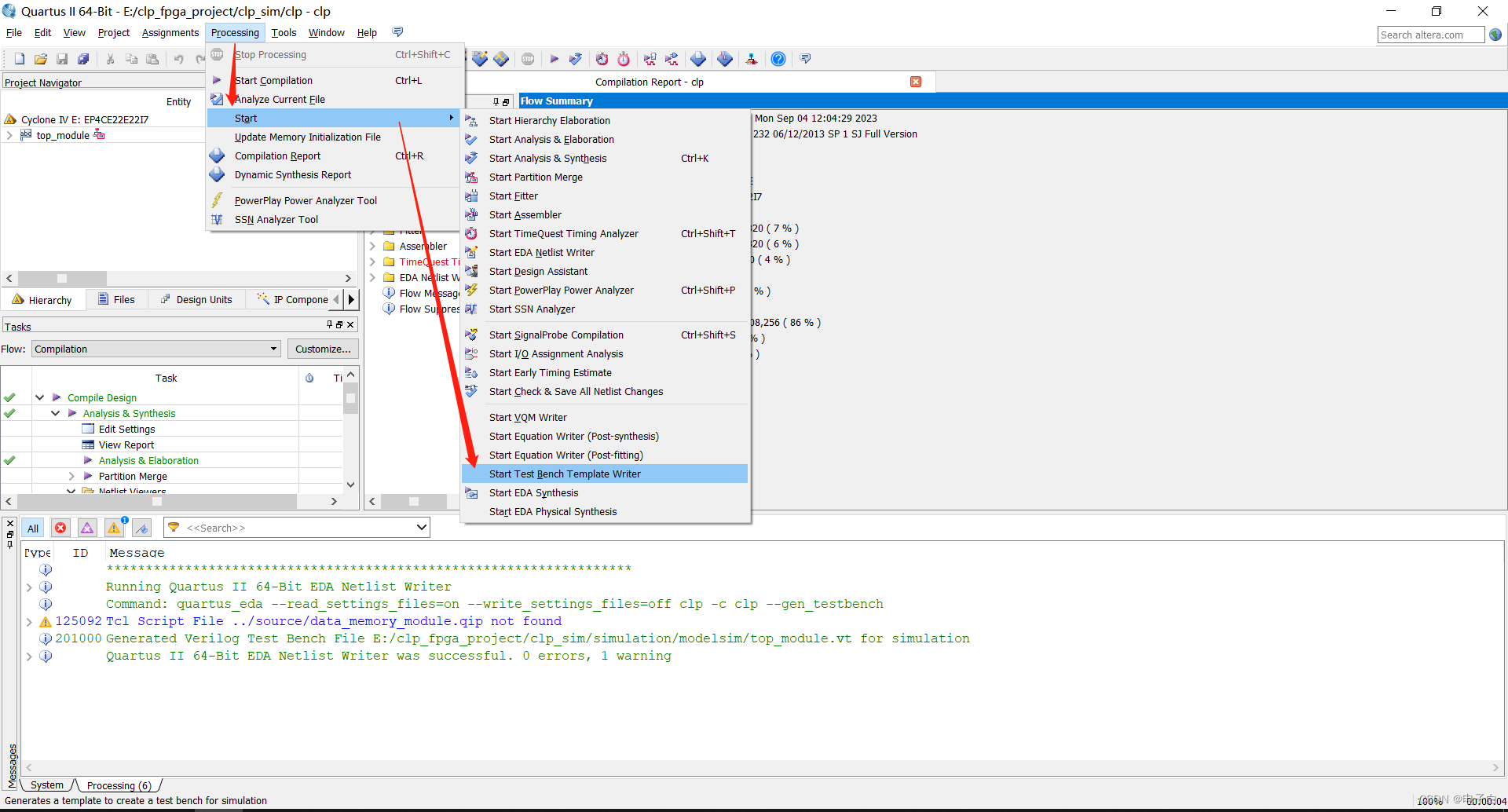Click the Stop Processing toolbar icon right of menu

528,59
